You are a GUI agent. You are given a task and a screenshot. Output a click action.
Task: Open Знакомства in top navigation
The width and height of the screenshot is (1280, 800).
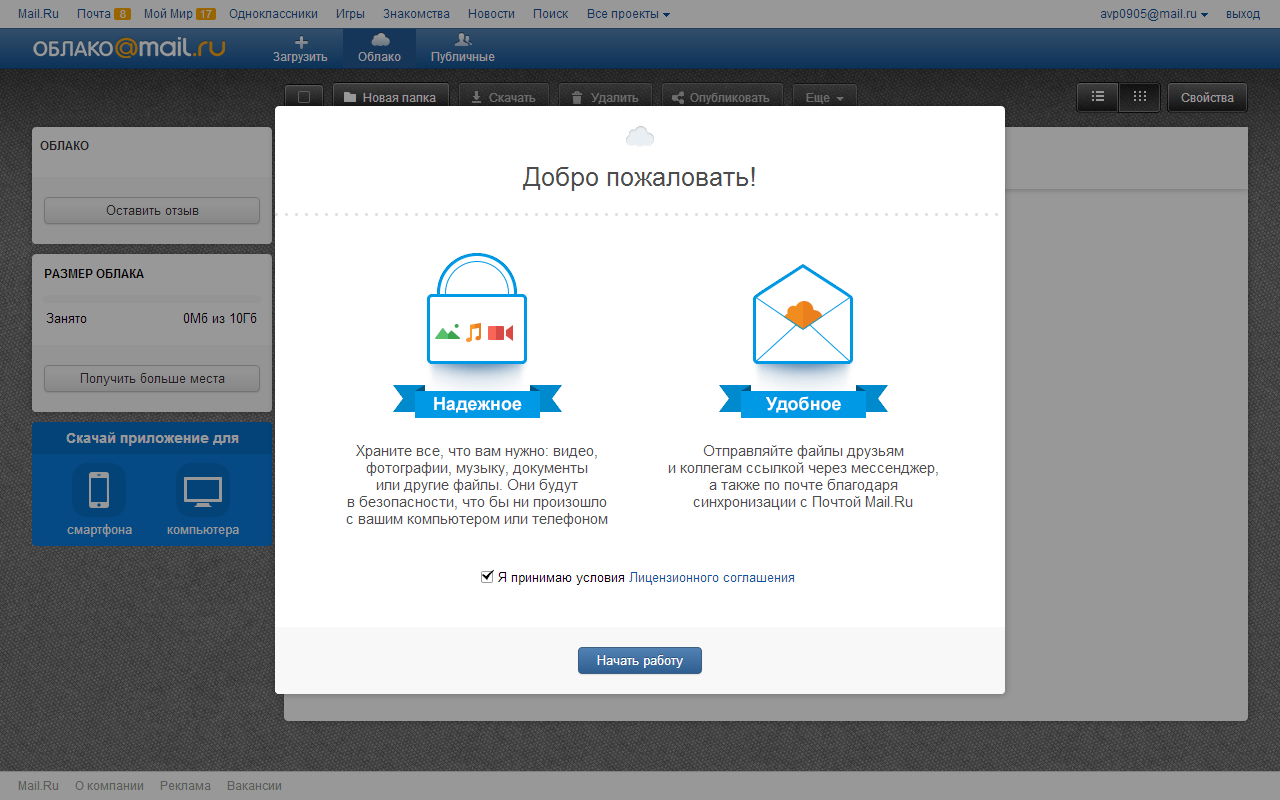[416, 14]
